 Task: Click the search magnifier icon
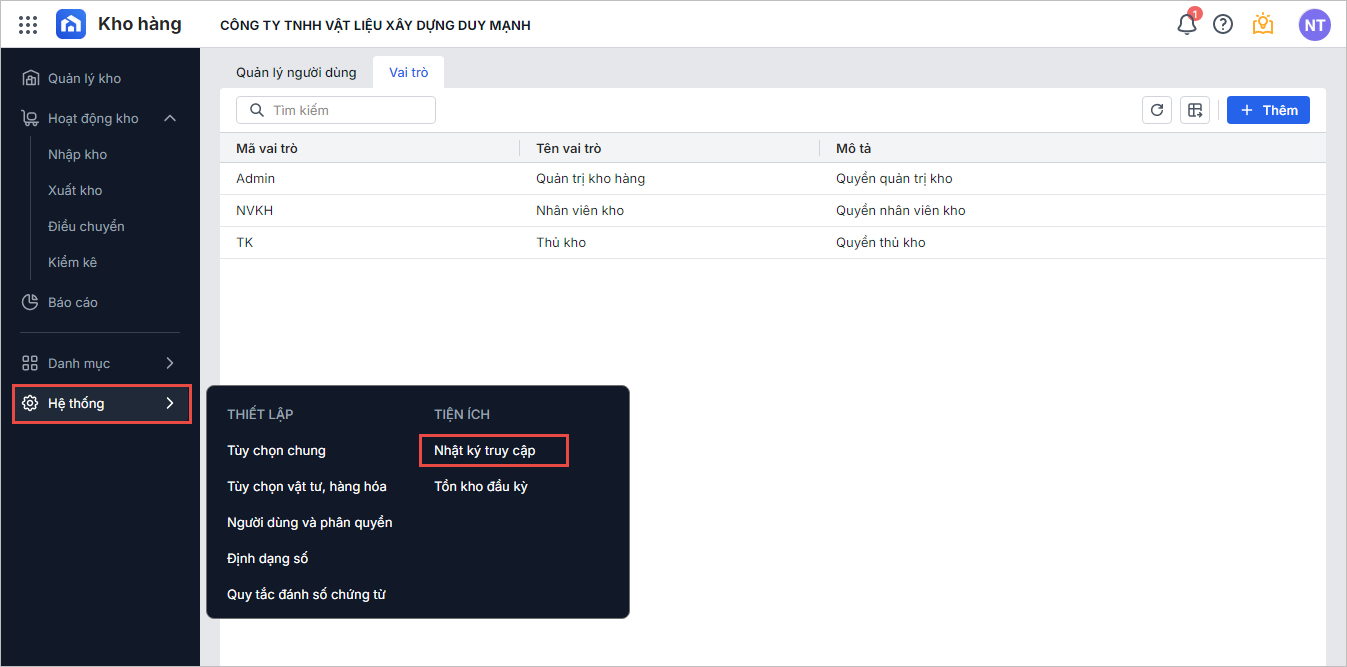click(x=257, y=110)
